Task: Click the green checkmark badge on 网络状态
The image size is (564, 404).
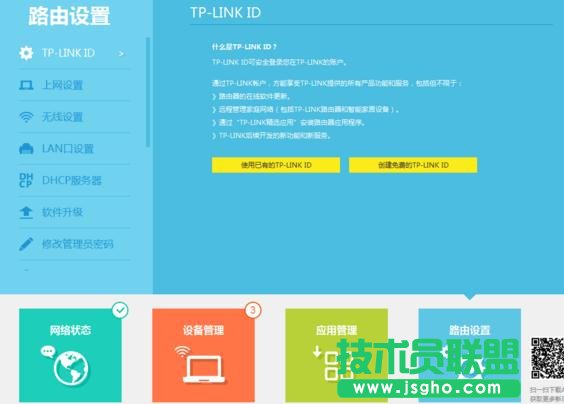Action: (x=120, y=310)
